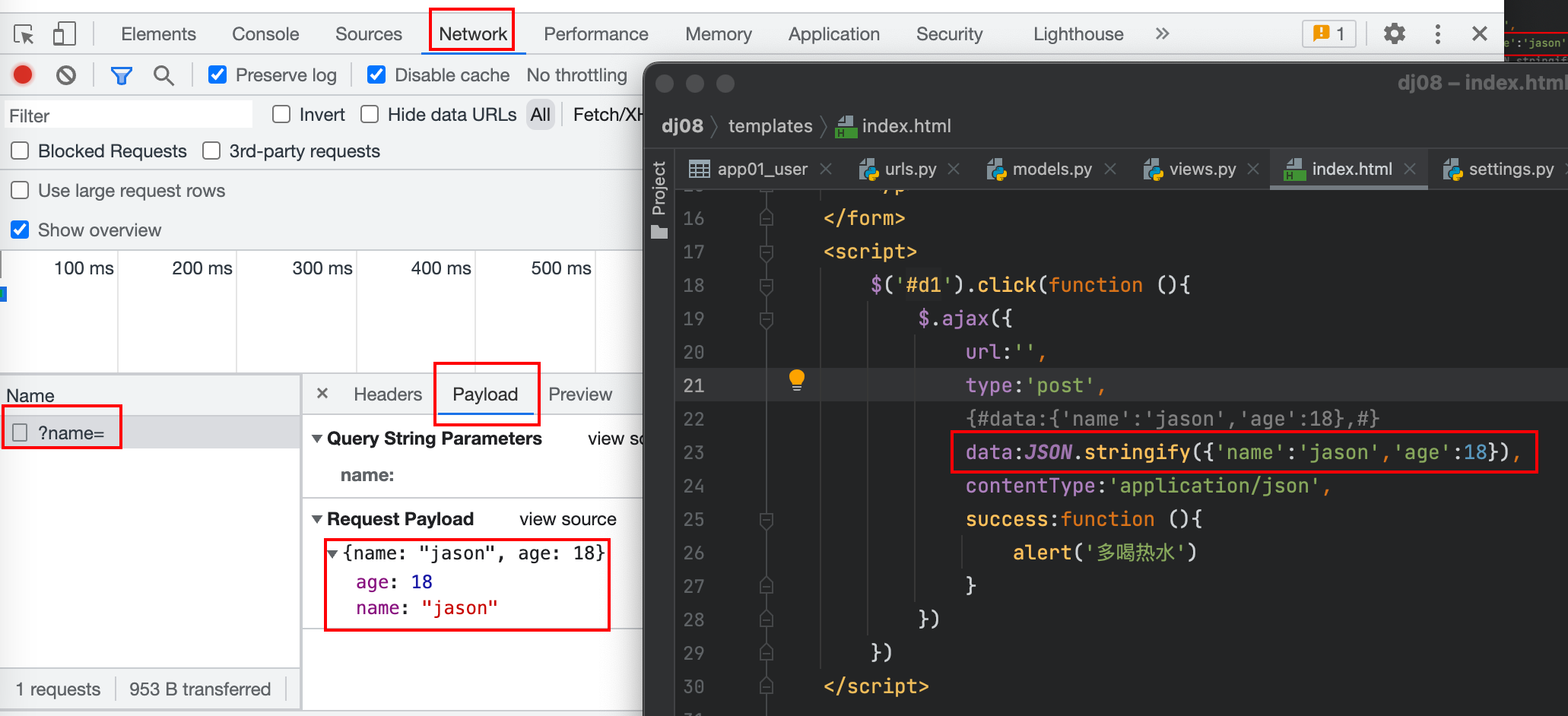Close the urls.py editor tab
Screen dimensions: 1568x716
tap(954, 169)
